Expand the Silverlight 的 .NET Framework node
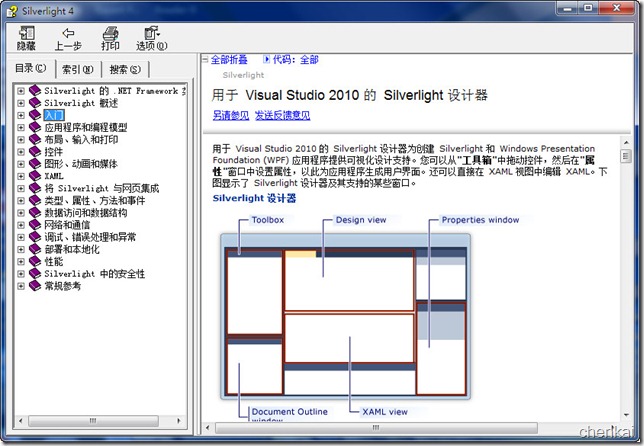 point(21,91)
